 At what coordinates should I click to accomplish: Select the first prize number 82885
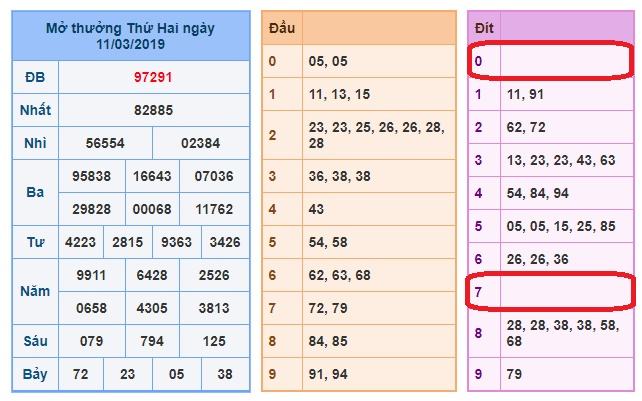tap(154, 110)
